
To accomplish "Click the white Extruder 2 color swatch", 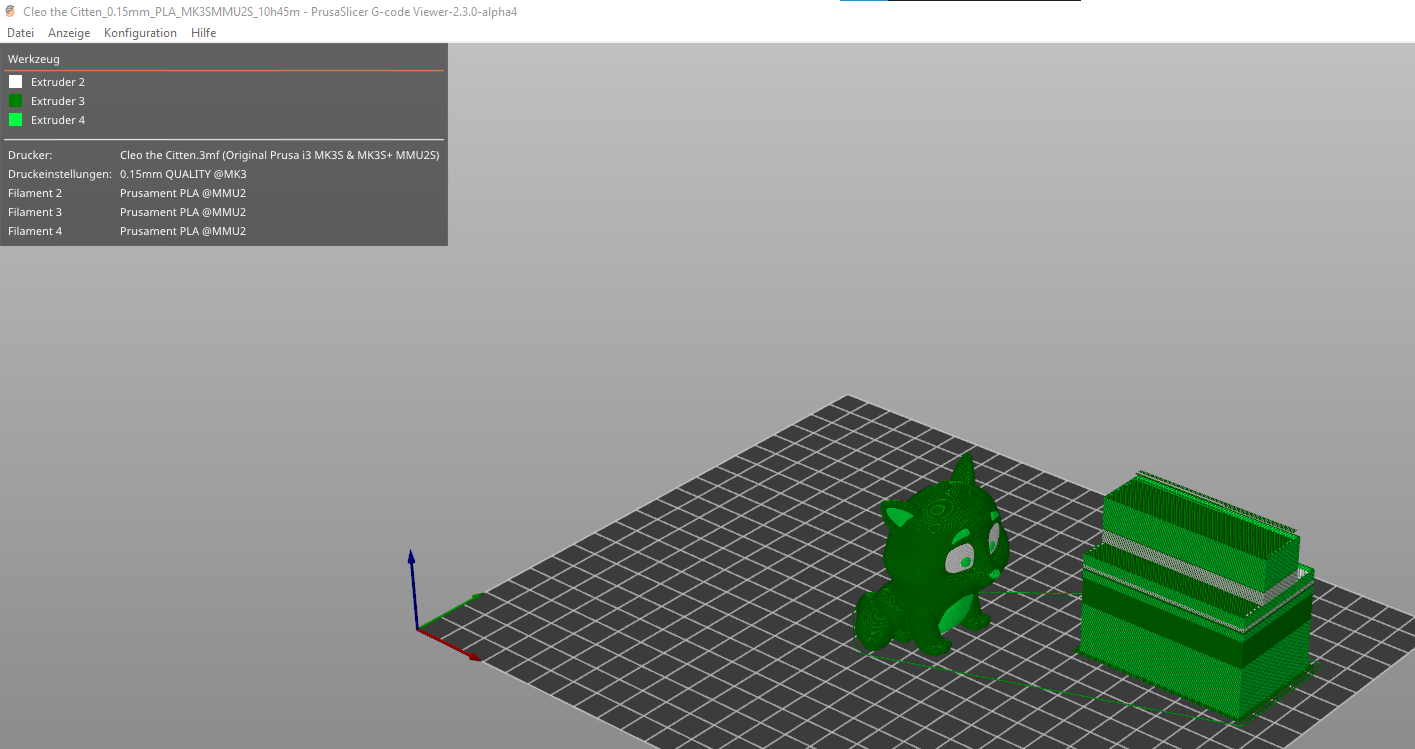I will (15, 82).
